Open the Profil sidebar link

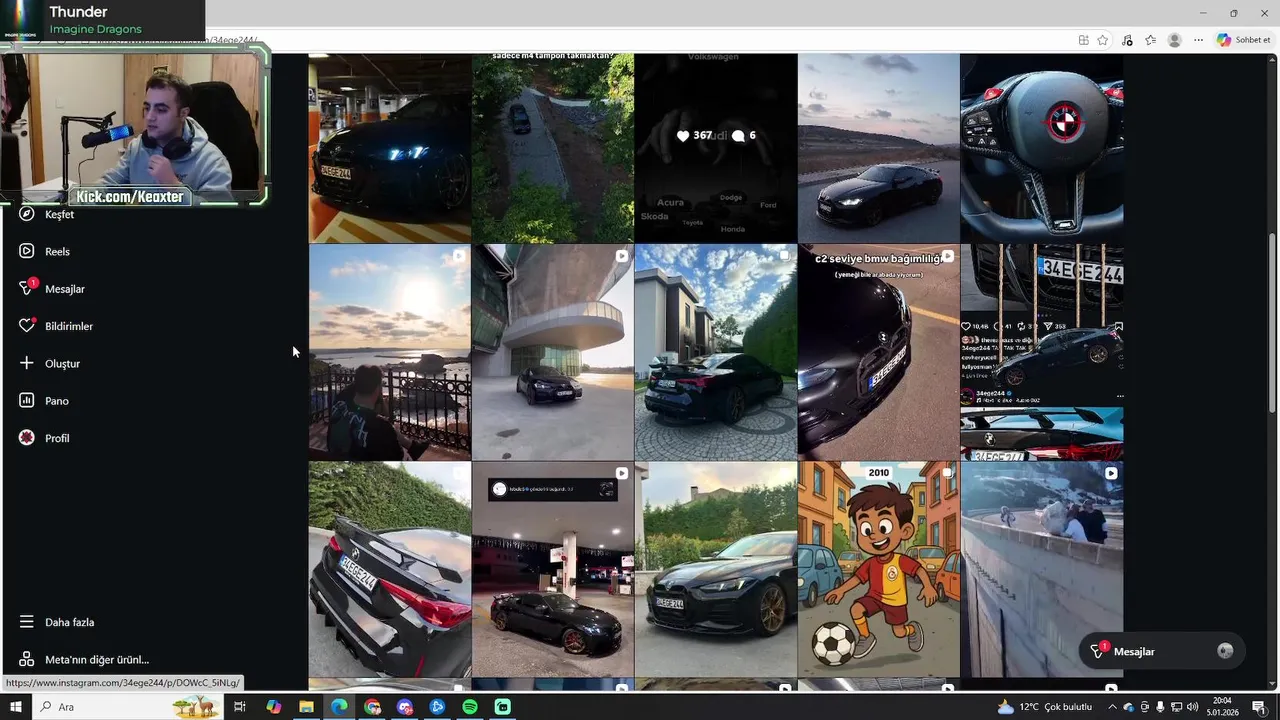tap(57, 438)
